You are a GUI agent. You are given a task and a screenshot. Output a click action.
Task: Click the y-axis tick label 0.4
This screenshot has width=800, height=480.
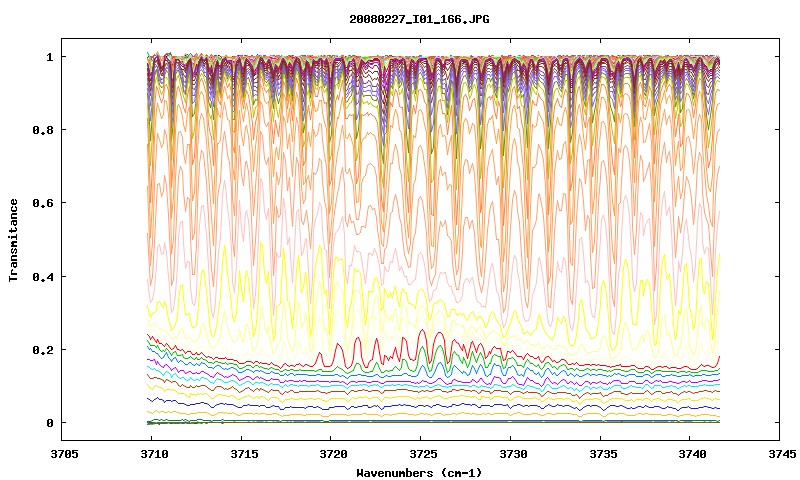[43, 277]
